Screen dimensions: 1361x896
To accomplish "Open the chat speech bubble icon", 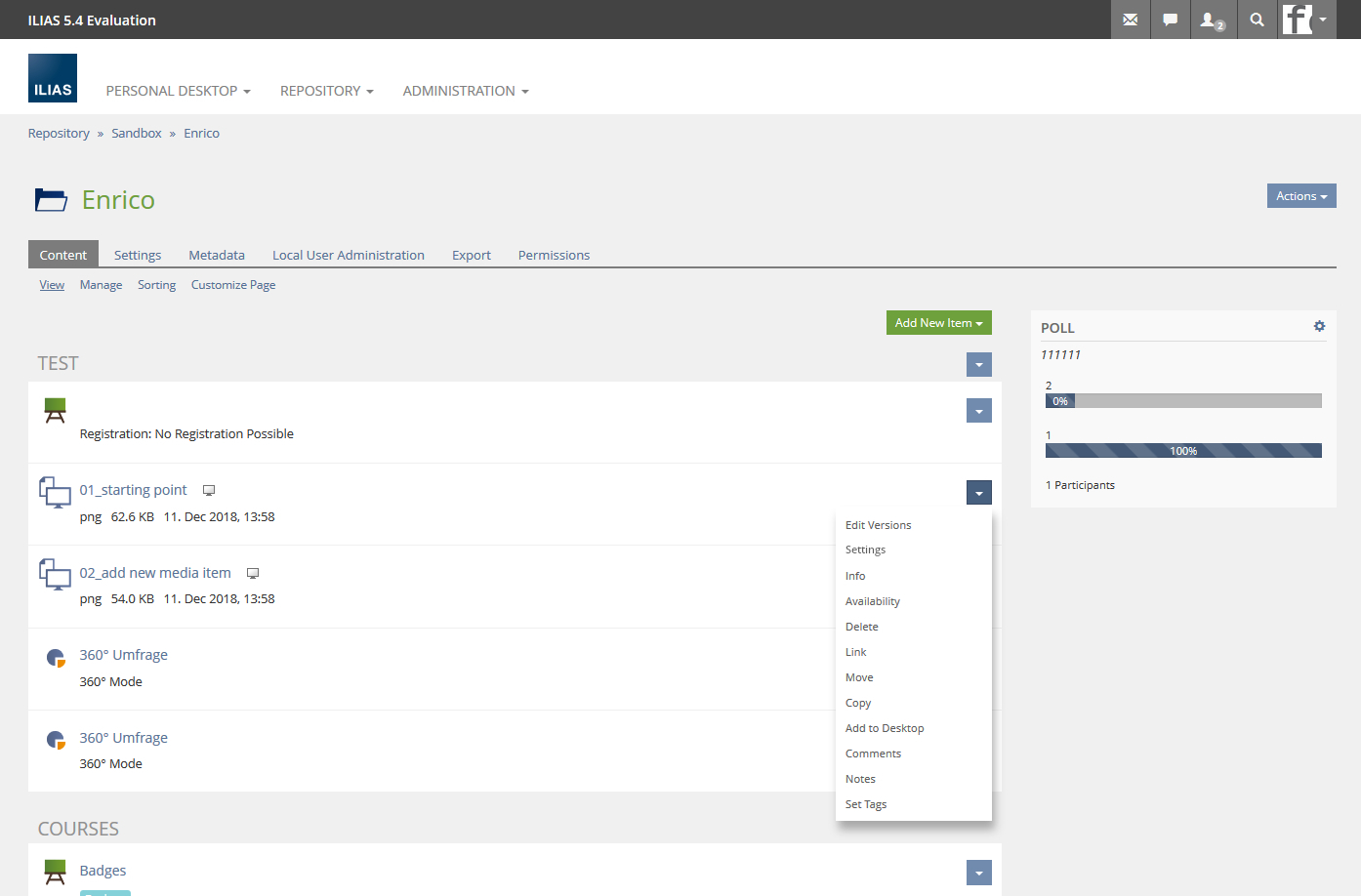I will point(1170,20).
